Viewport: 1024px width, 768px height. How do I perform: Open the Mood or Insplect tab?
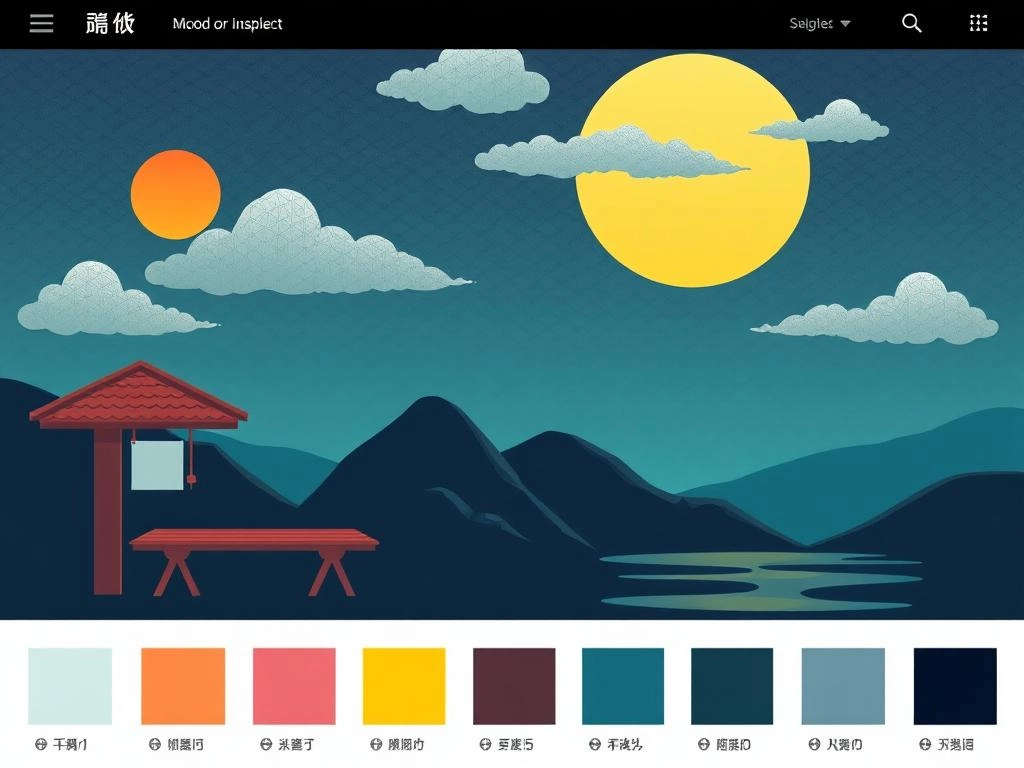coord(227,24)
